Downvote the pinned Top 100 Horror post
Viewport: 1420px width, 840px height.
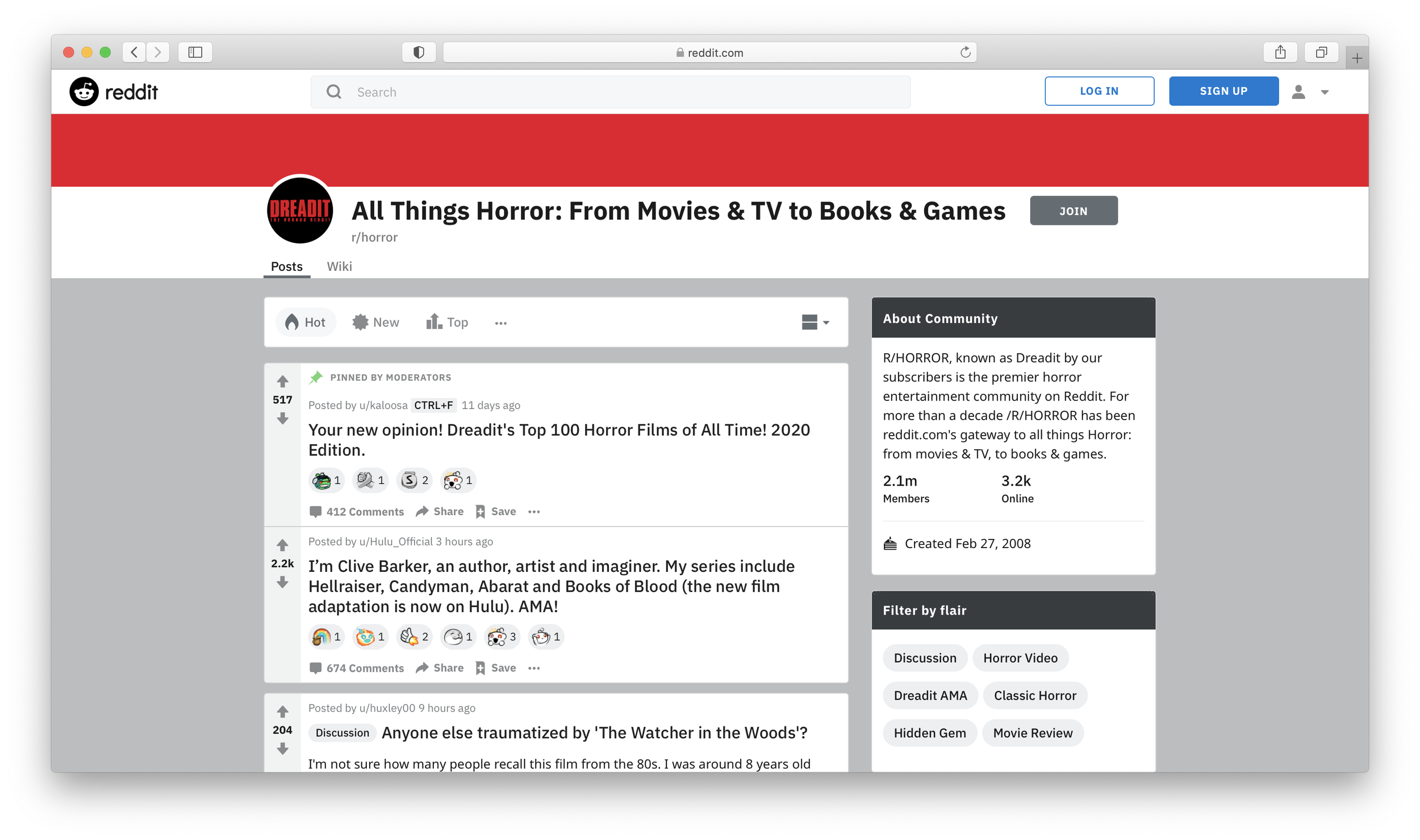[282, 419]
